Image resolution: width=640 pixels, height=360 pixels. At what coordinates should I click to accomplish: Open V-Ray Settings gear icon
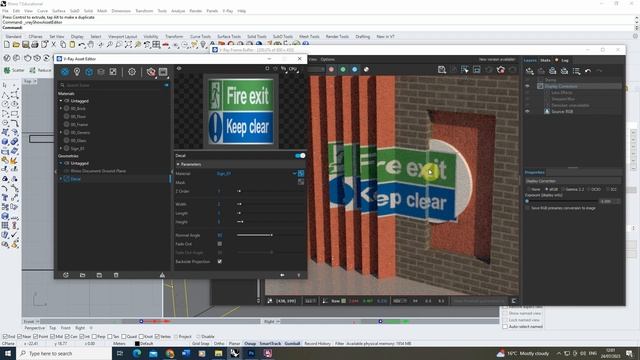tap(132, 72)
